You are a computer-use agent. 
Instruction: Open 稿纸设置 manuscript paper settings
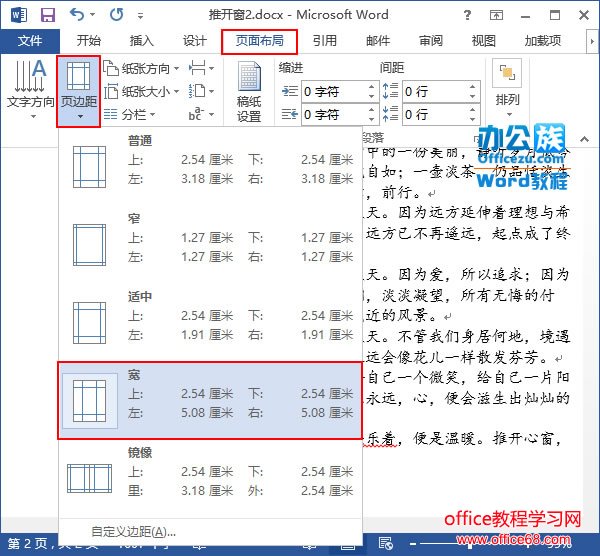(x=249, y=92)
